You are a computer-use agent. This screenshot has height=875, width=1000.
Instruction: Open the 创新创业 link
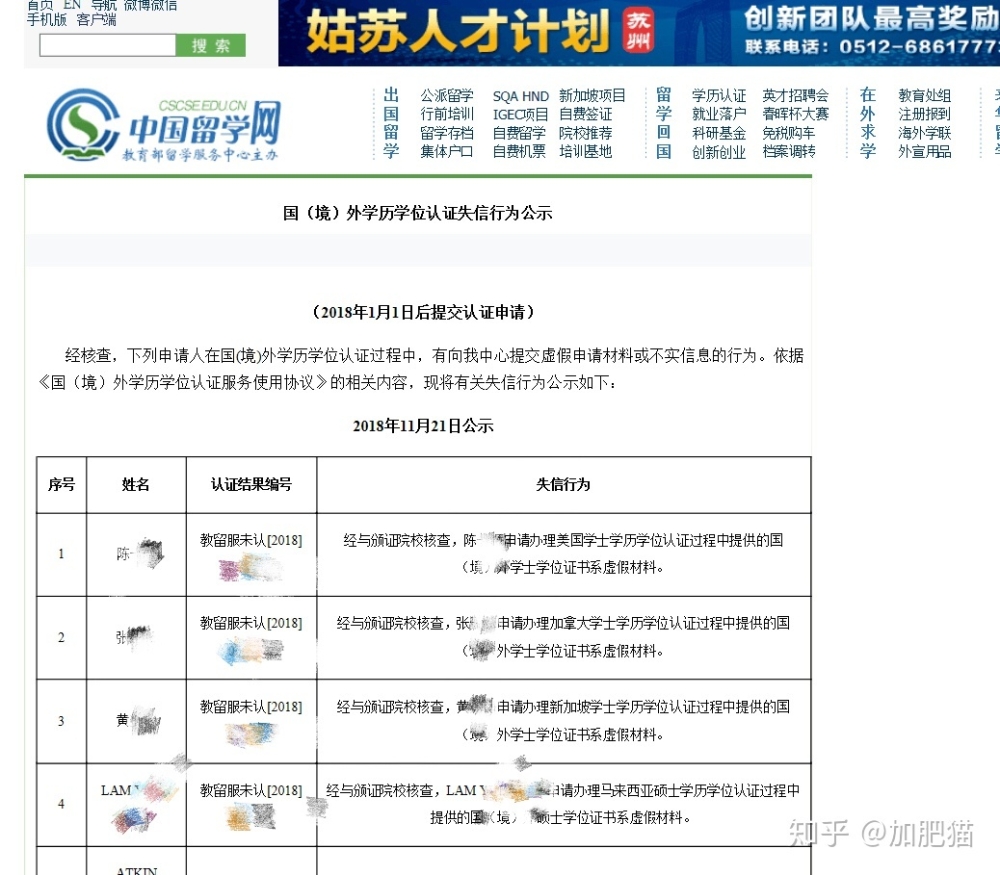tap(719, 152)
